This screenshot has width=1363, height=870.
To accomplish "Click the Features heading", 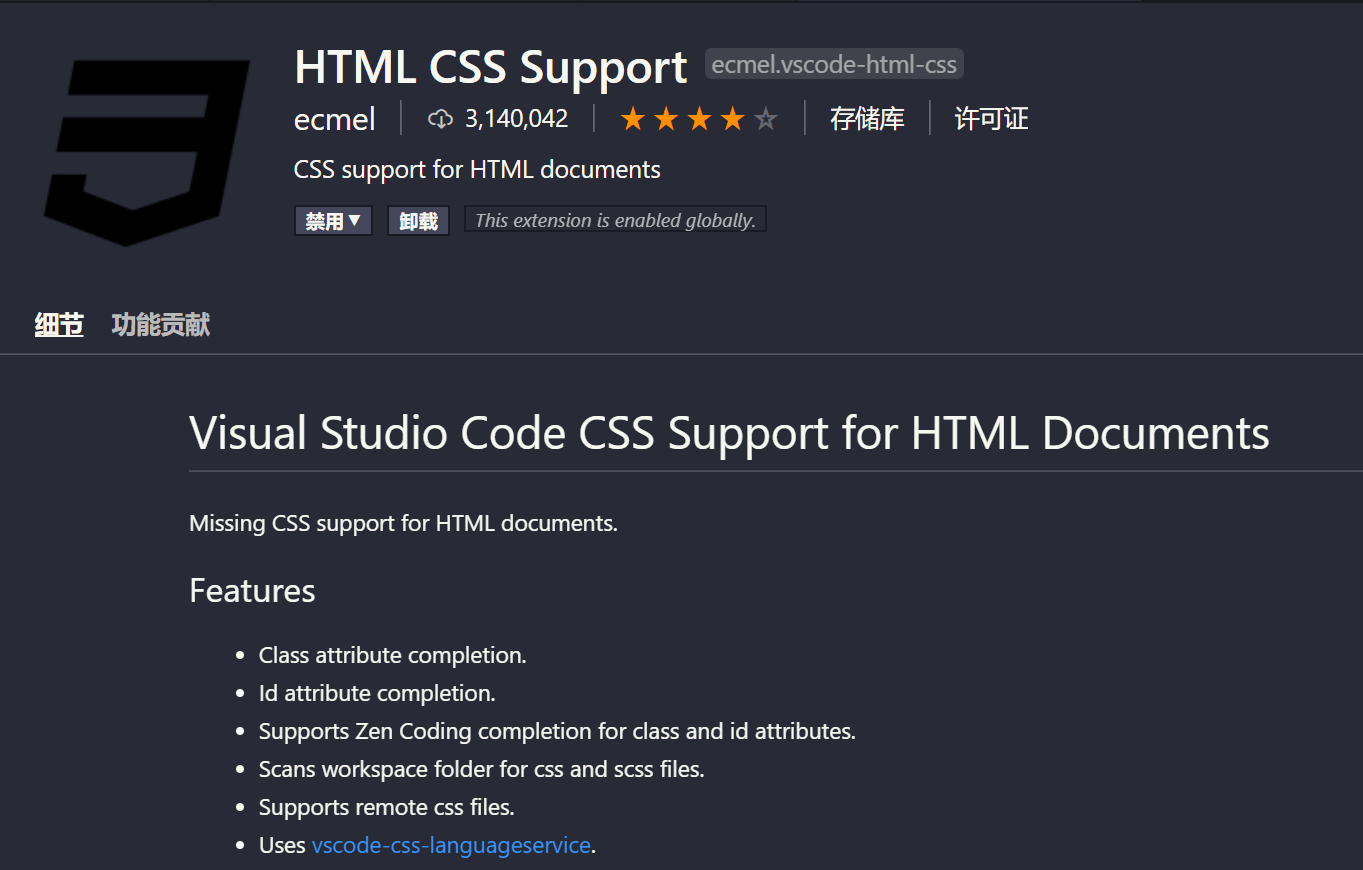I will tap(252, 590).
